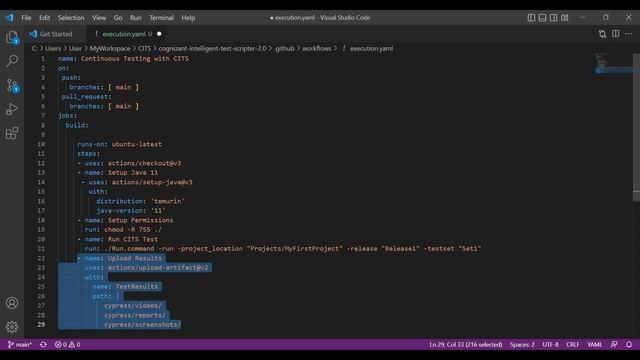Click .github breadcrumb segment

pos(284,49)
